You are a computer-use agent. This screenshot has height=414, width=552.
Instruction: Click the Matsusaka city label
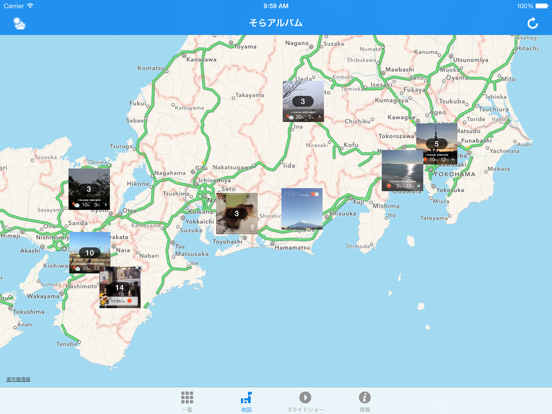tap(192, 254)
